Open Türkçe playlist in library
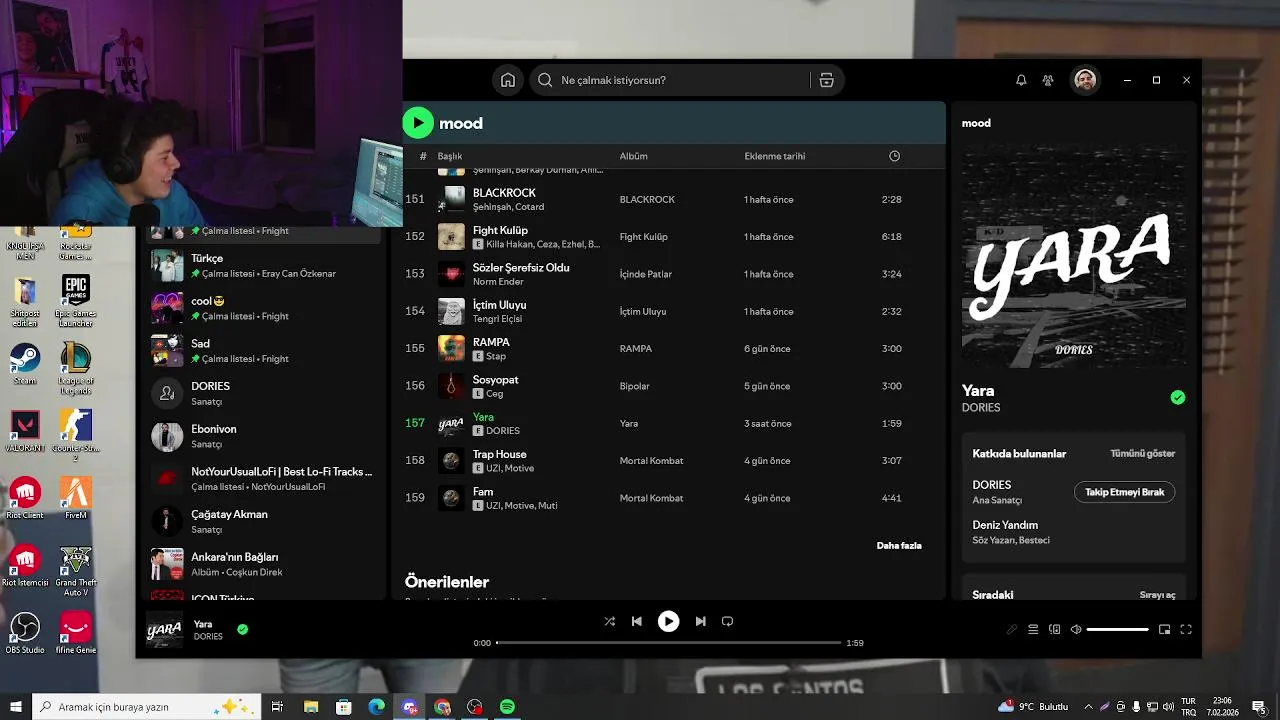Viewport: 1280px width, 720px height. tap(264, 265)
